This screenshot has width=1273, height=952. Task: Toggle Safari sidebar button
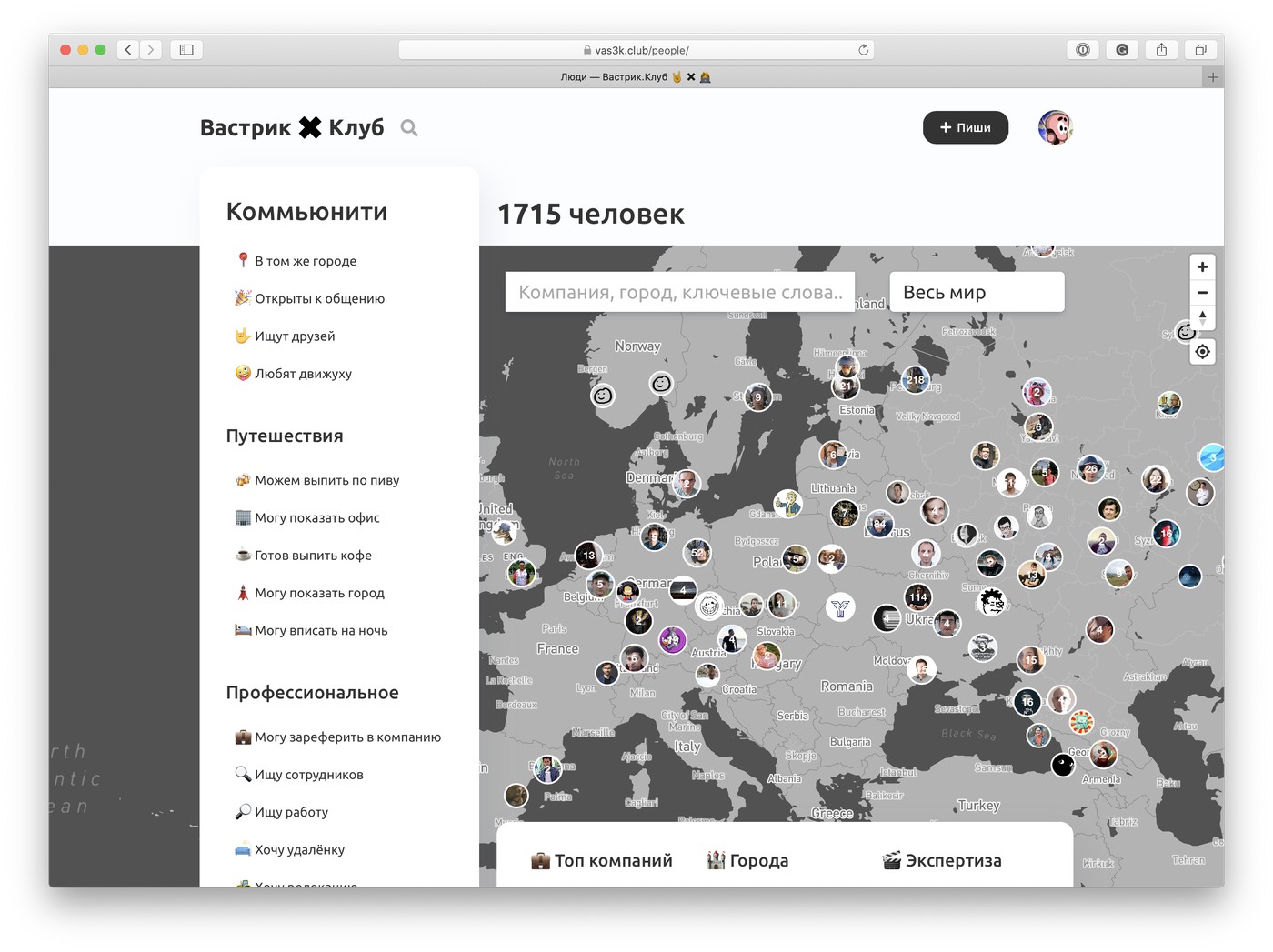pos(186,50)
